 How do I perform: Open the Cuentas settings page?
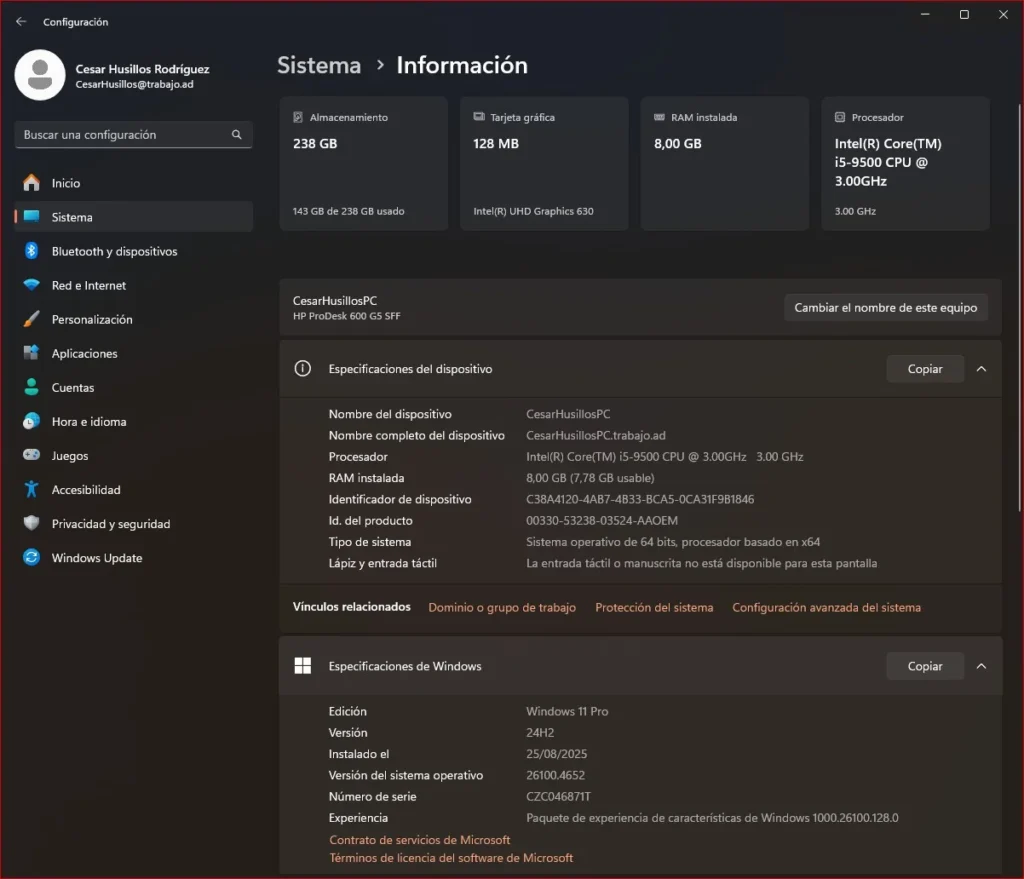click(133, 387)
